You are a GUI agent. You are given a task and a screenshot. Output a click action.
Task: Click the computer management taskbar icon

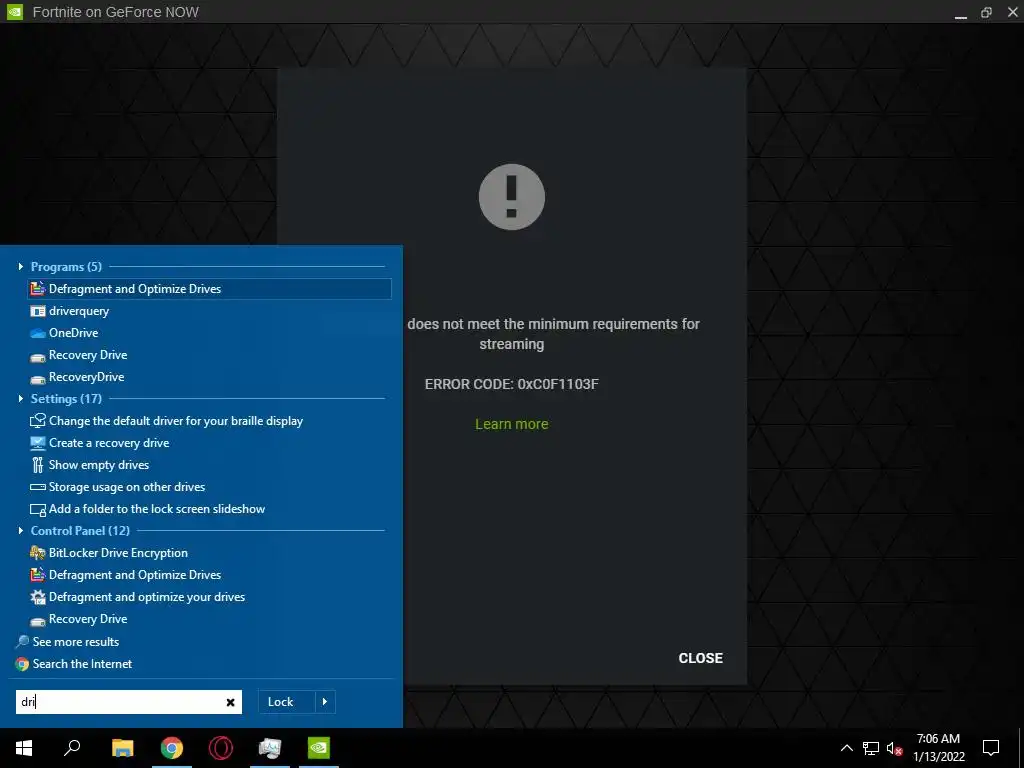(270, 748)
